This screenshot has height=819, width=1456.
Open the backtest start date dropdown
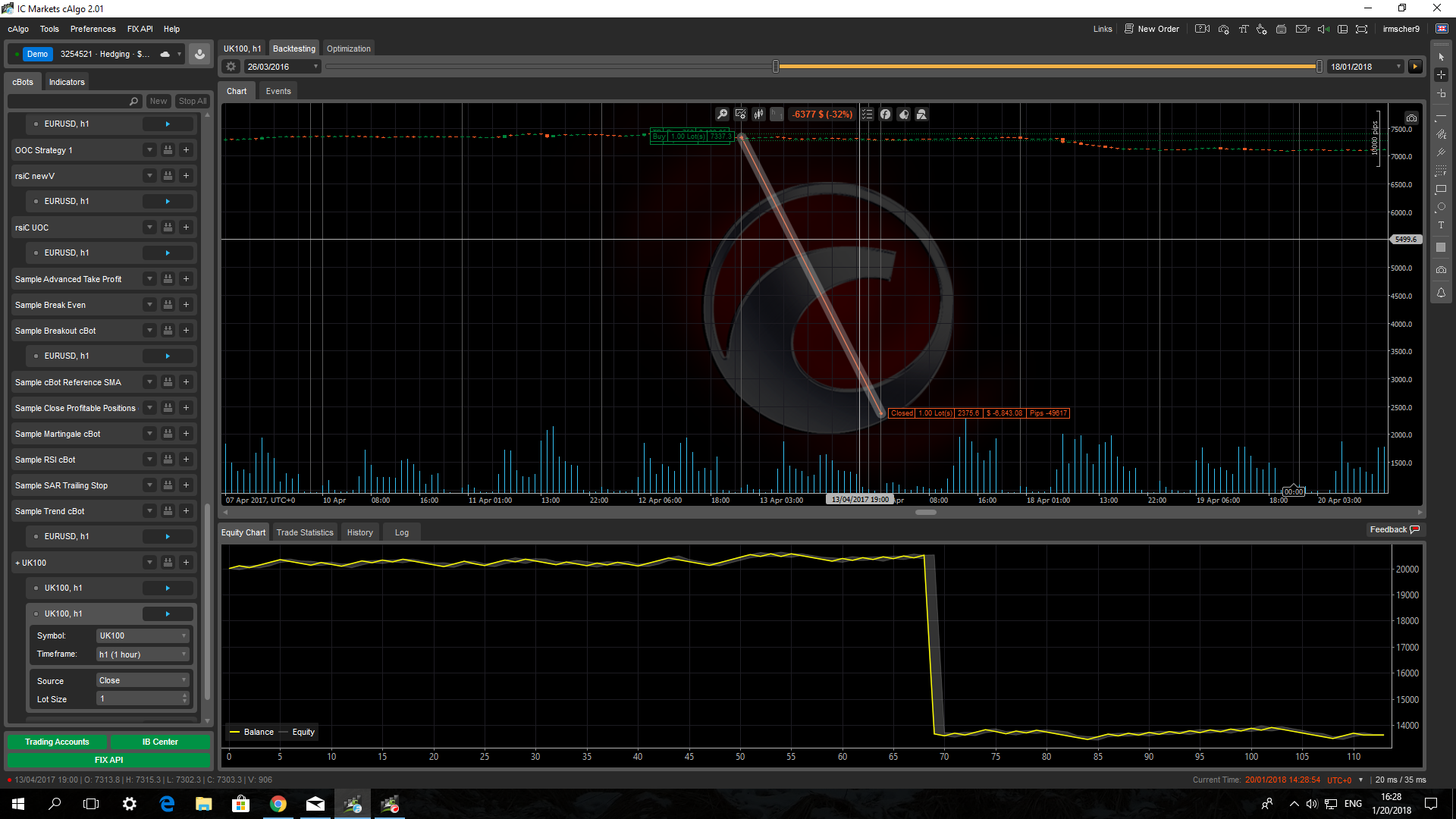[316, 67]
